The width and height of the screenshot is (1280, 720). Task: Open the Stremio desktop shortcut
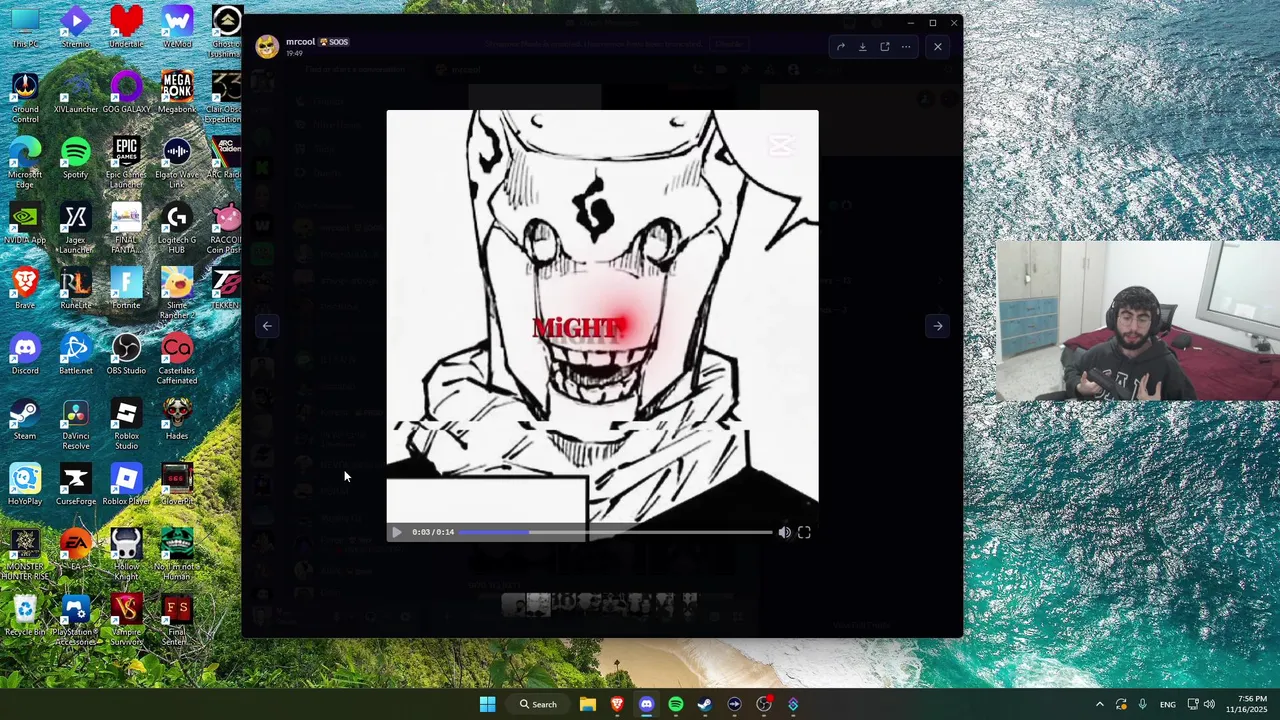click(x=75, y=27)
